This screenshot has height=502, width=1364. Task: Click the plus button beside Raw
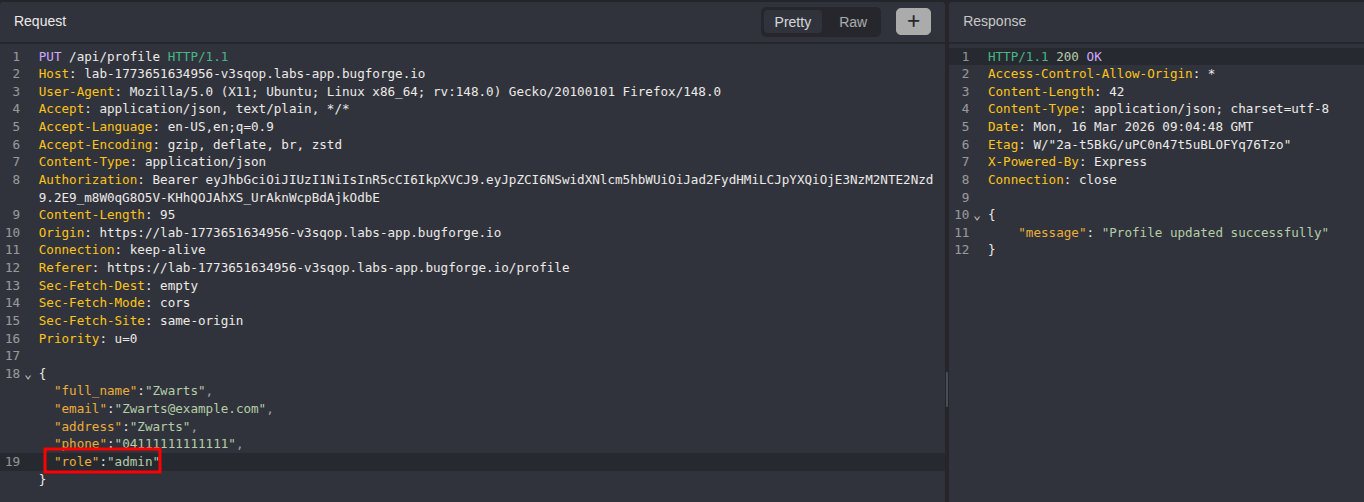(x=913, y=21)
